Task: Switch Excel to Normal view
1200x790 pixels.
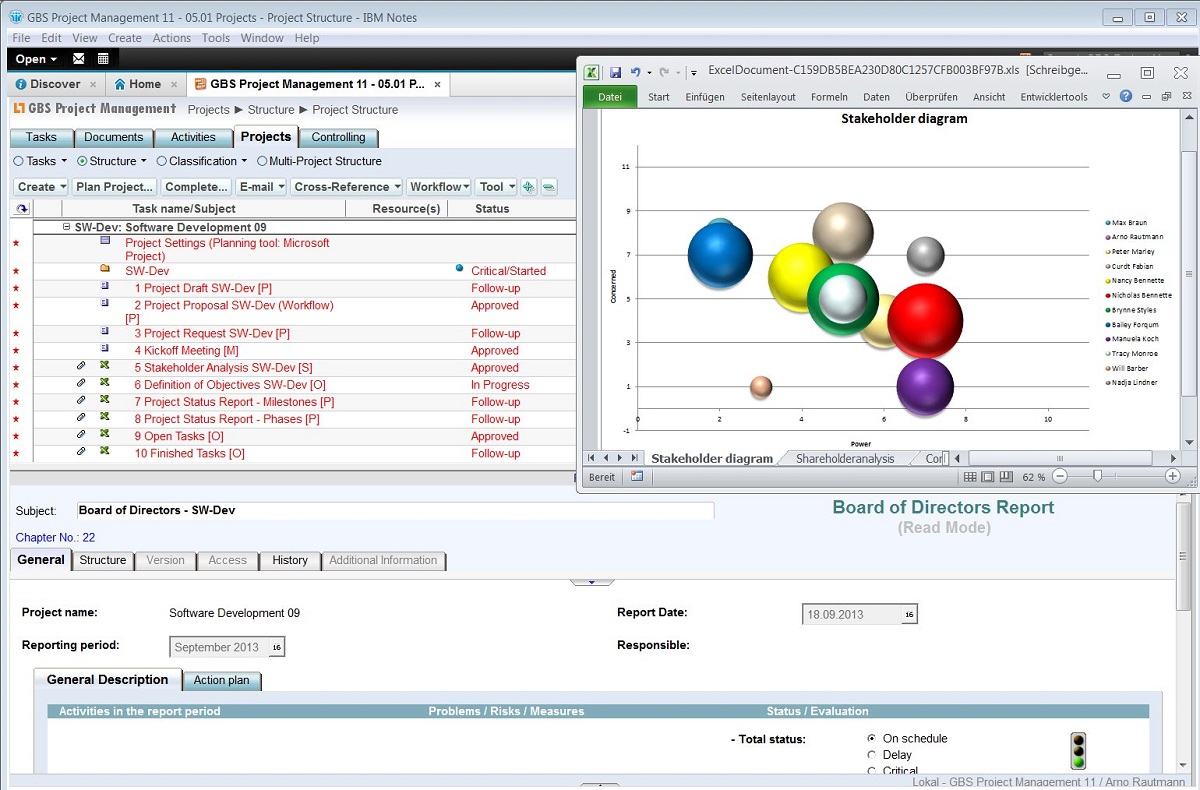Action: [970, 477]
